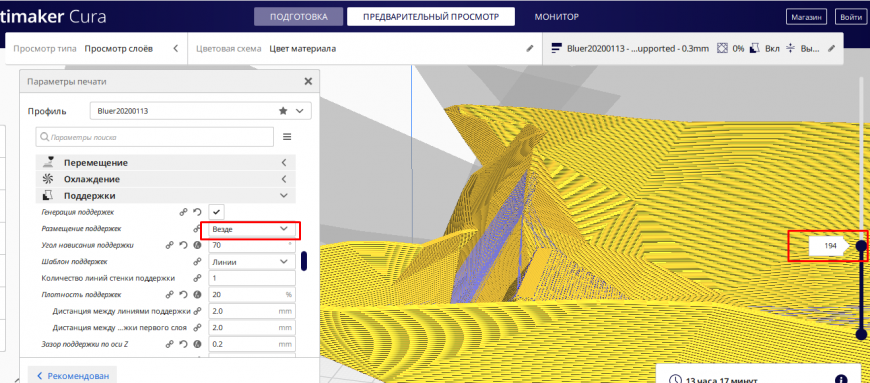
Task: Click the settings list scrollbar
Action: [304, 261]
